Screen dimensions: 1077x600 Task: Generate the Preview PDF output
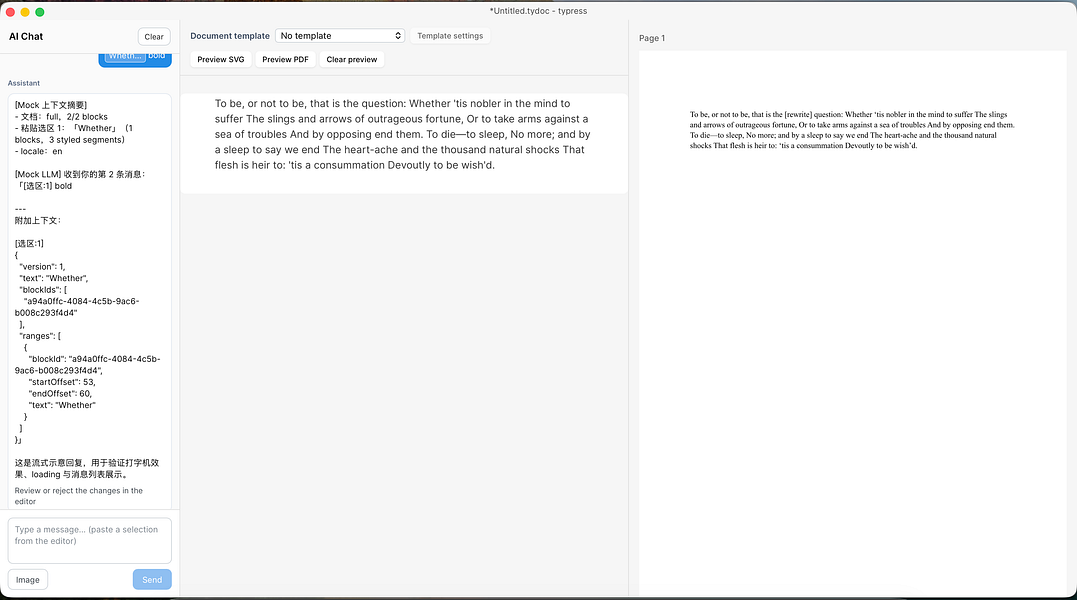tap(285, 60)
